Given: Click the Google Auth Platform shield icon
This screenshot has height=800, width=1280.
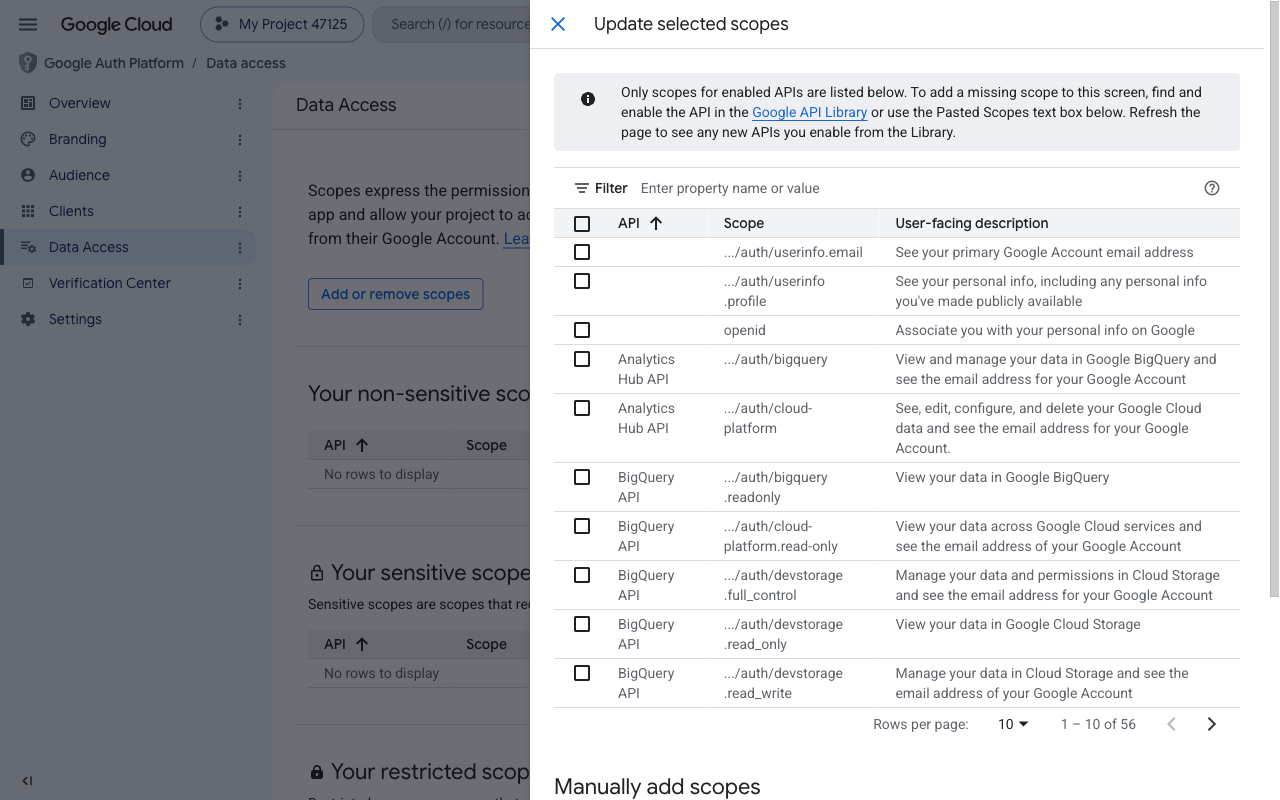Looking at the screenshot, I should pyautogui.click(x=28, y=63).
